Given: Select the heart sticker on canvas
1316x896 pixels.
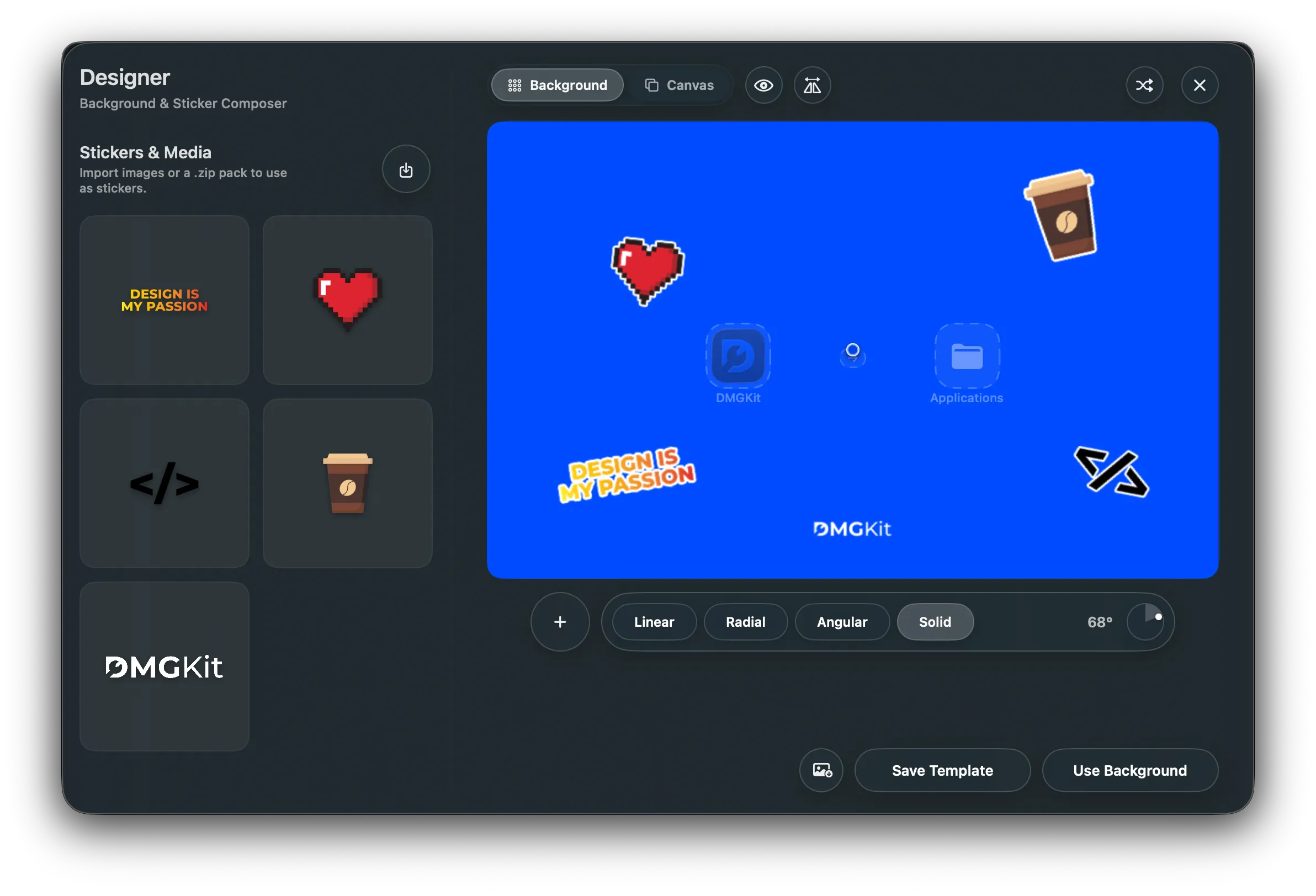Looking at the screenshot, I should pyautogui.click(x=648, y=270).
